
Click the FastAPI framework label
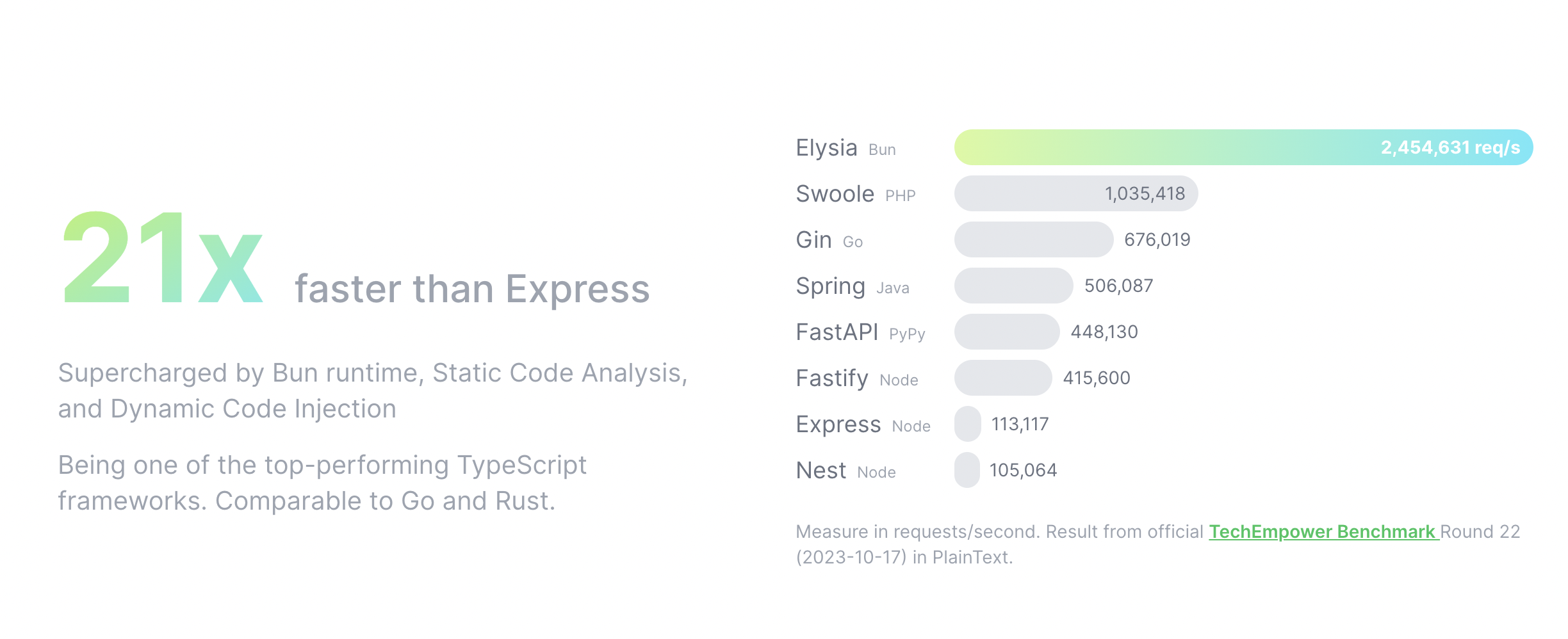837,332
